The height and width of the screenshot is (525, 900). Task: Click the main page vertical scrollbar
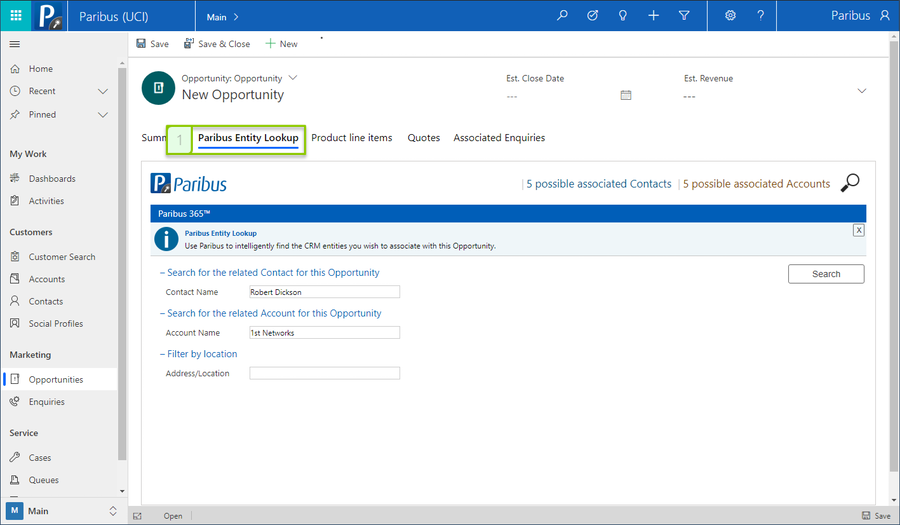tap(894, 255)
